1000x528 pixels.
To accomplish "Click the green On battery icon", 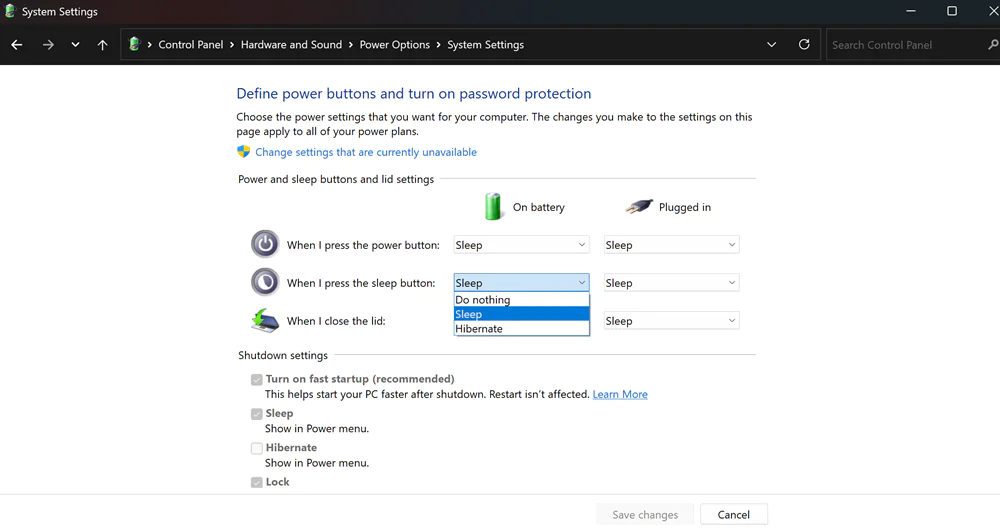I will click(493, 207).
